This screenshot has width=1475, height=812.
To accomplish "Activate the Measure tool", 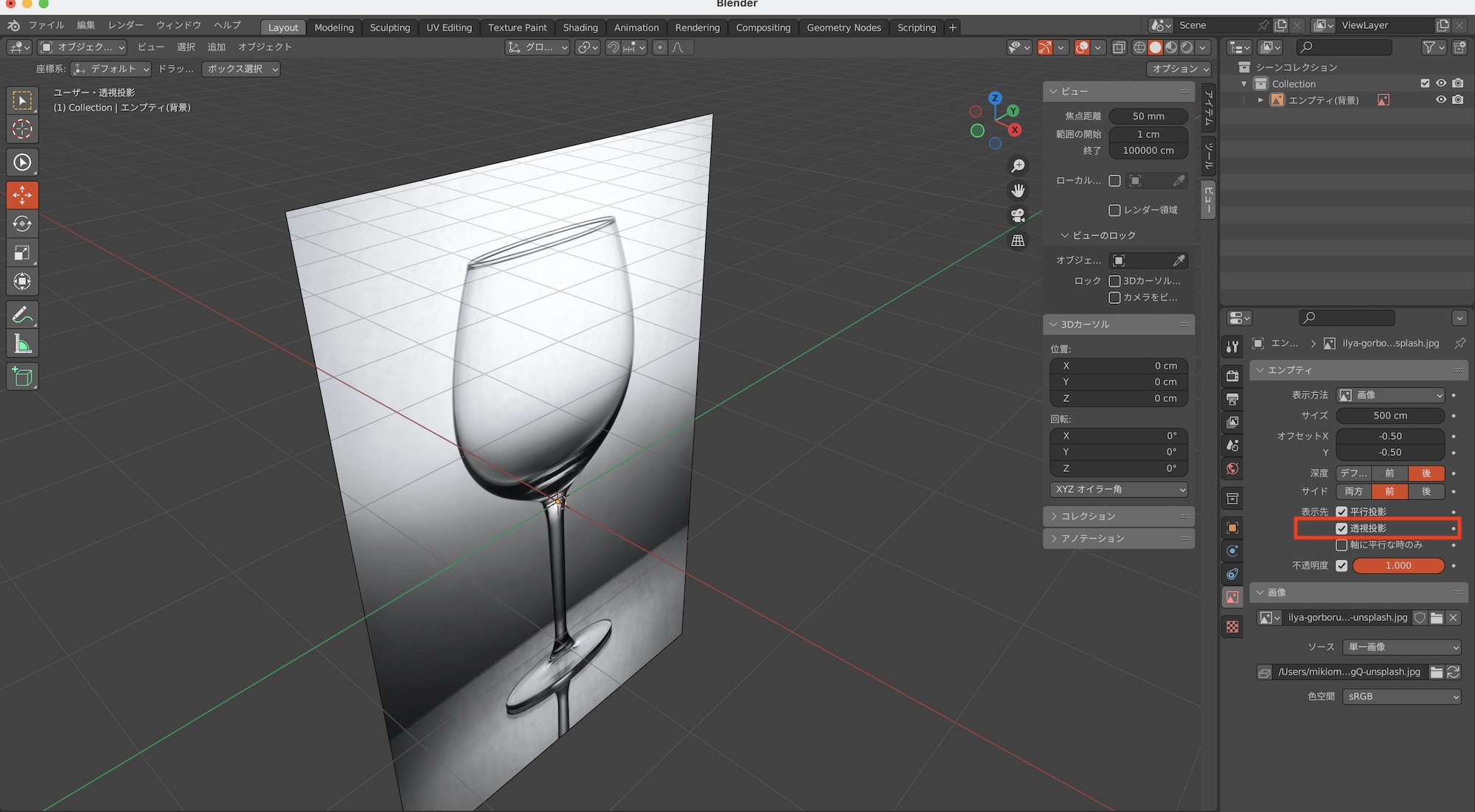I will click(22, 344).
